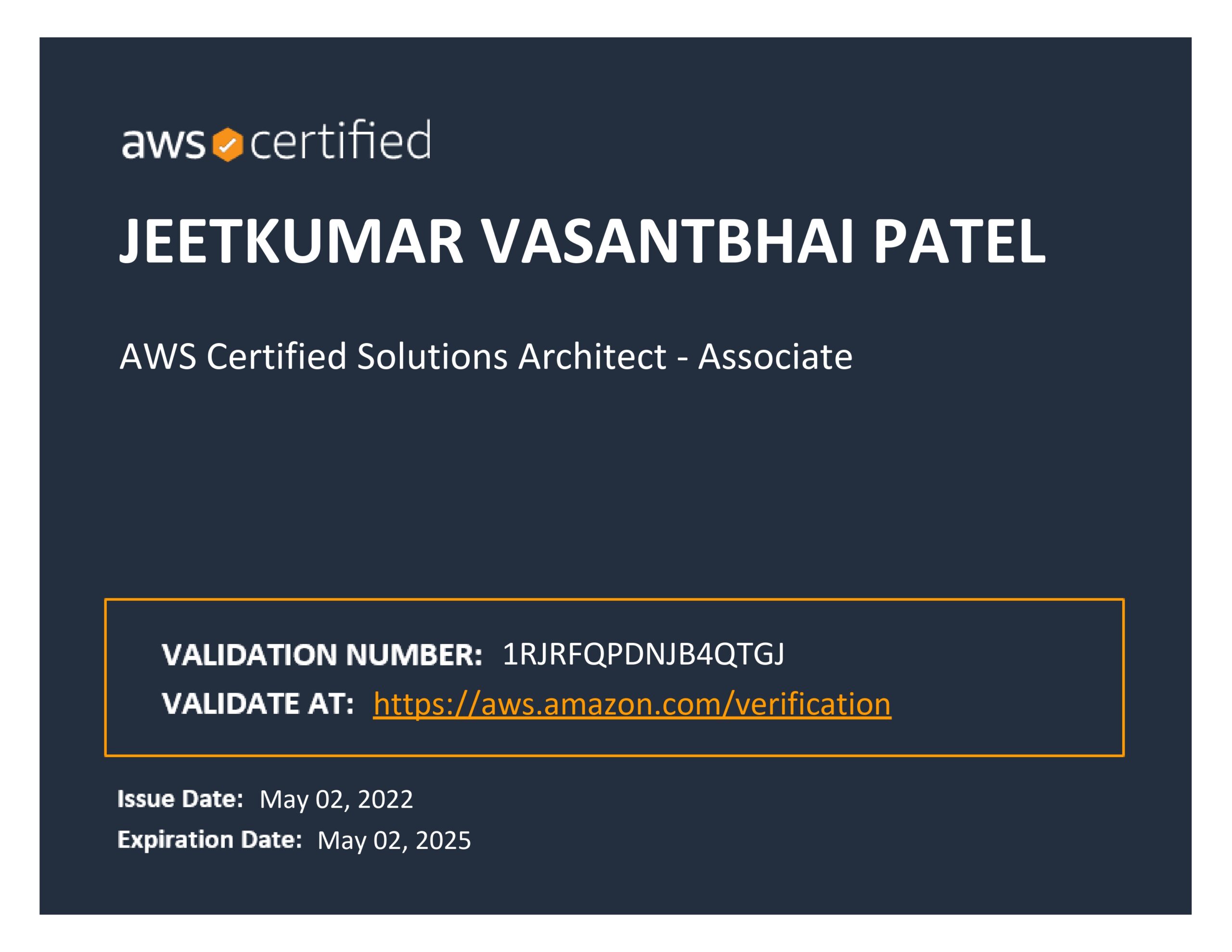Click the middle name VASANTBHAI
Image resolution: width=1232 pixels, height=952 pixels.
pos(668,241)
